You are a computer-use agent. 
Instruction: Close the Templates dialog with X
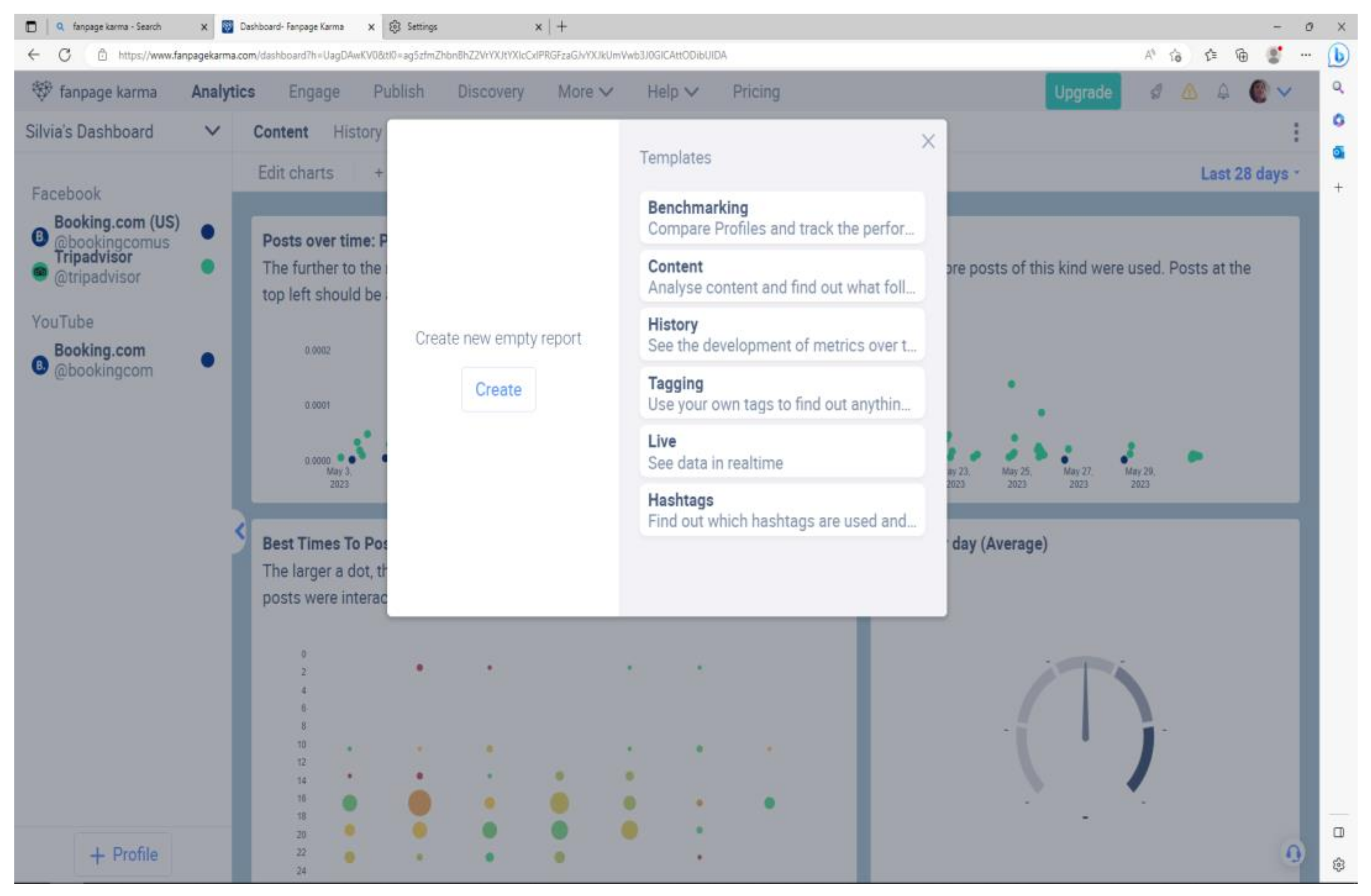click(x=927, y=141)
